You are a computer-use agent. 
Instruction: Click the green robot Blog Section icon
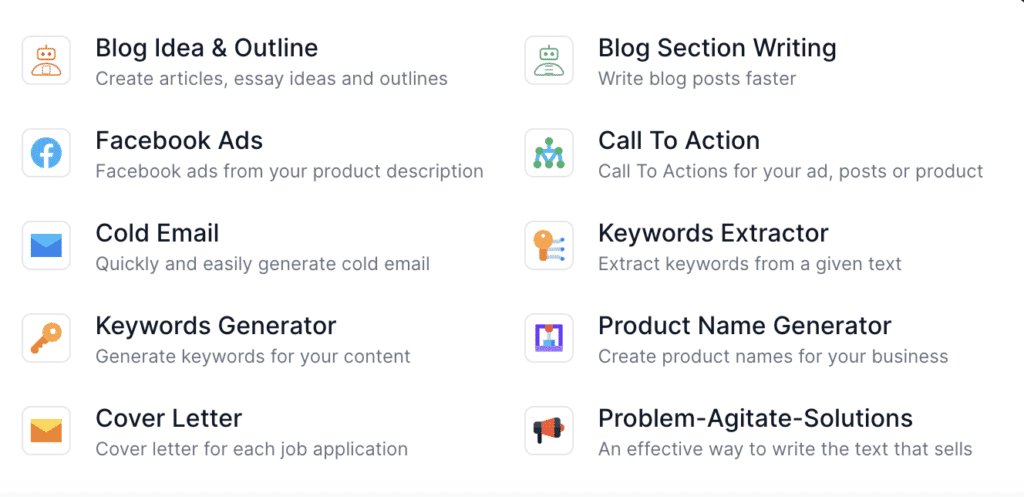tap(549, 60)
